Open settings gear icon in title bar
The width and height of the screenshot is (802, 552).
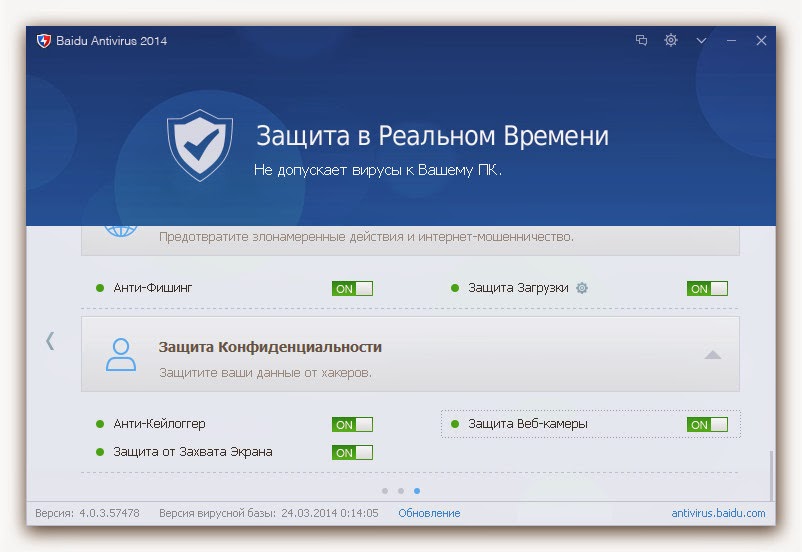pos(671,40)
